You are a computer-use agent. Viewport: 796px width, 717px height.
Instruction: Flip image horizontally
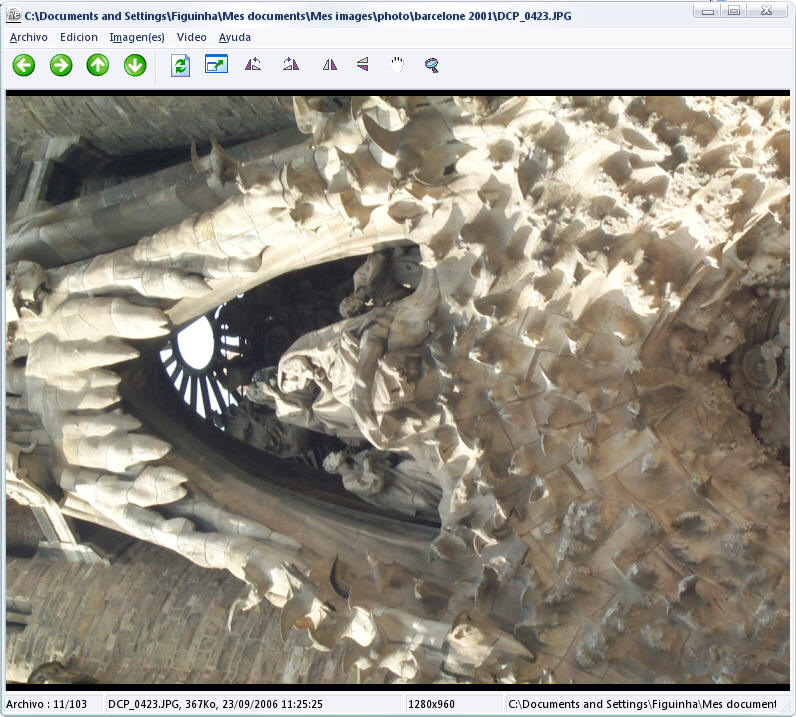pos(330,64)
